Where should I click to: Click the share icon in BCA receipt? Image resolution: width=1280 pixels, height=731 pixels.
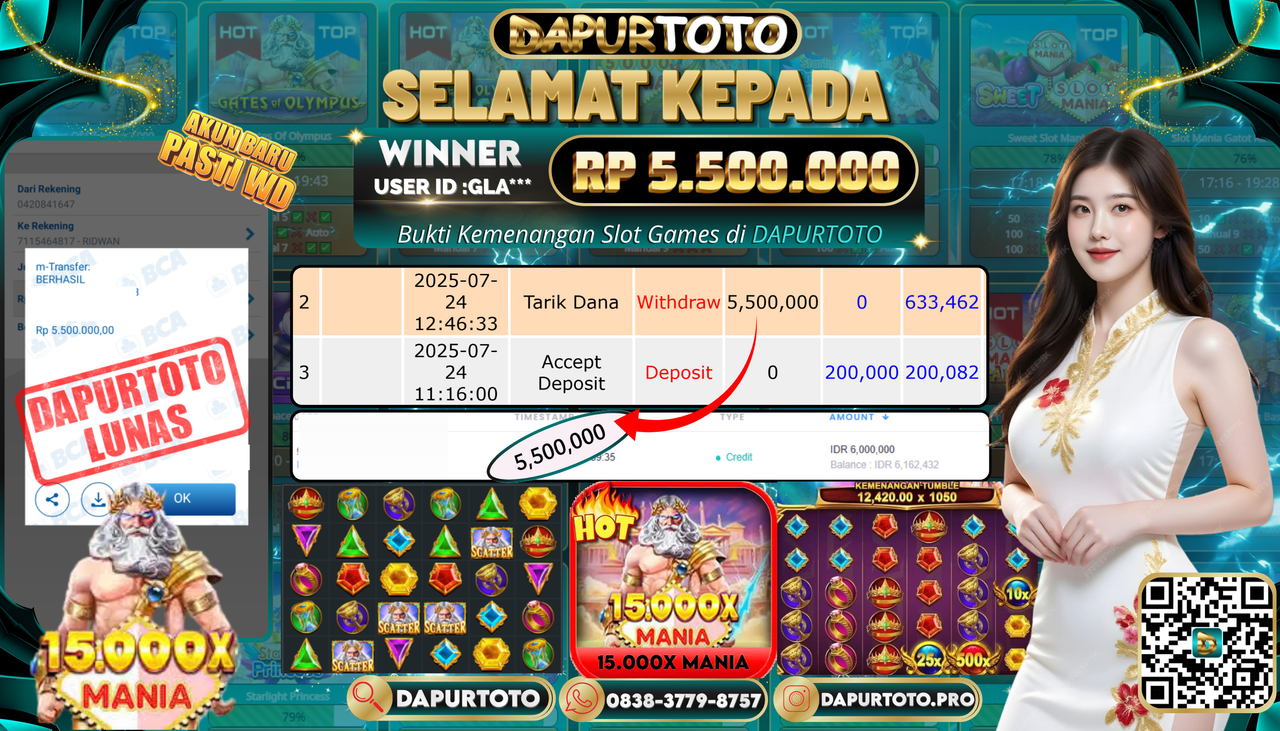pos(52,498)
